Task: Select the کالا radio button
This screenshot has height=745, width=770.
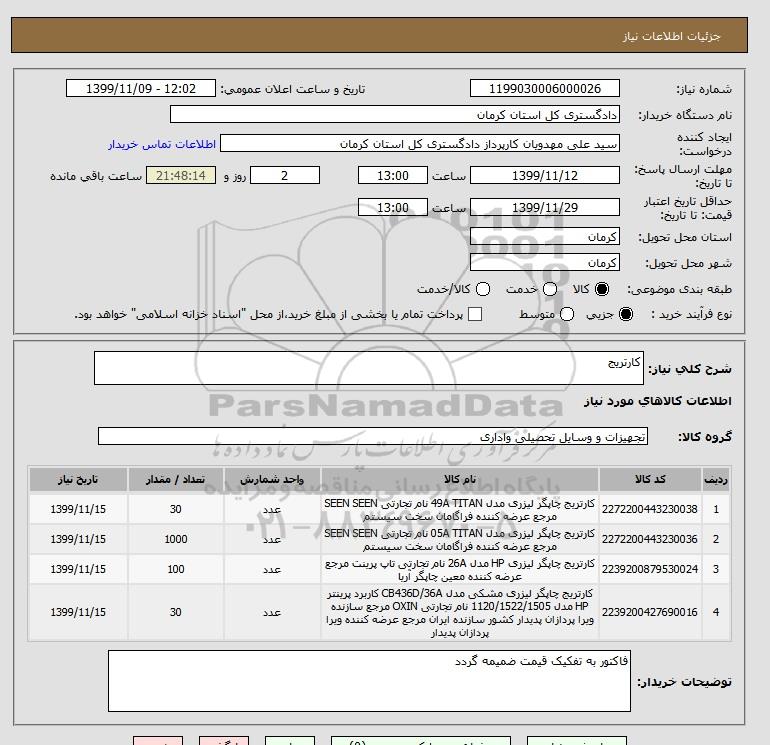Action: click(602, 289)
